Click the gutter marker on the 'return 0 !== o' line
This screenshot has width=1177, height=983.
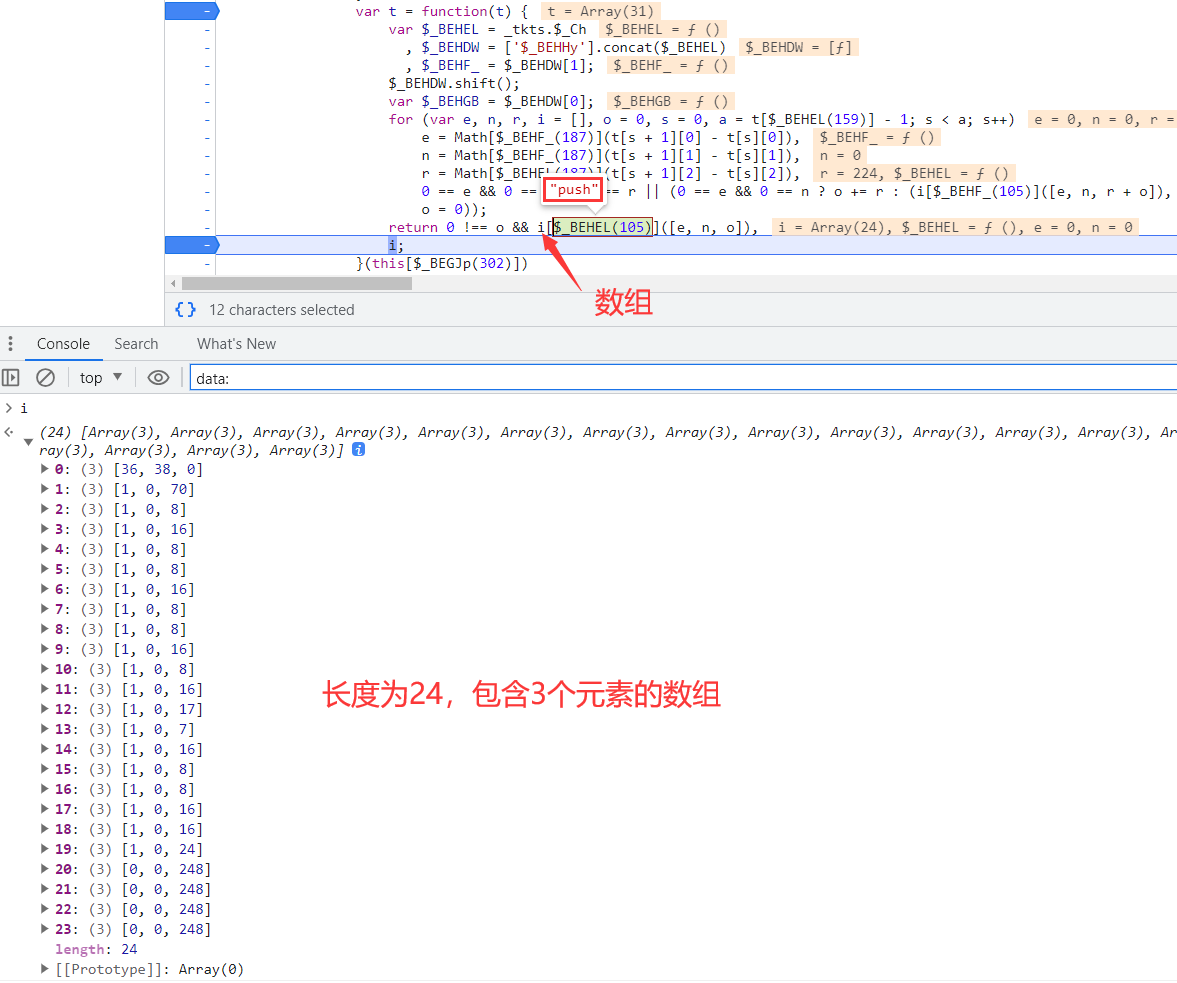207,228
